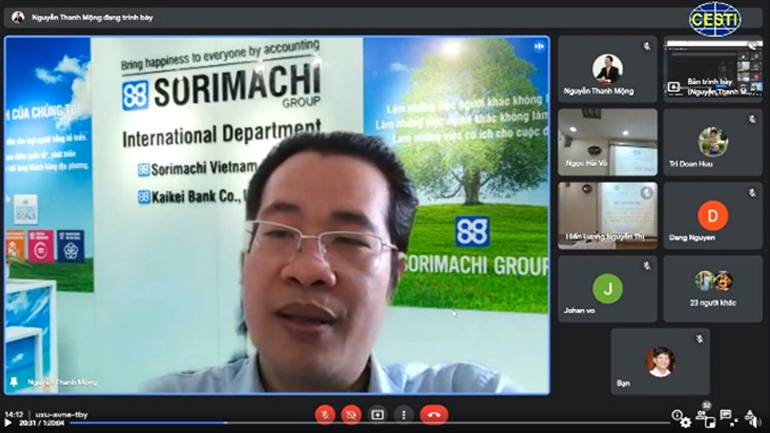Screen dimensions: 770x433
Task: Click the video progress bar
Action: 369,423
